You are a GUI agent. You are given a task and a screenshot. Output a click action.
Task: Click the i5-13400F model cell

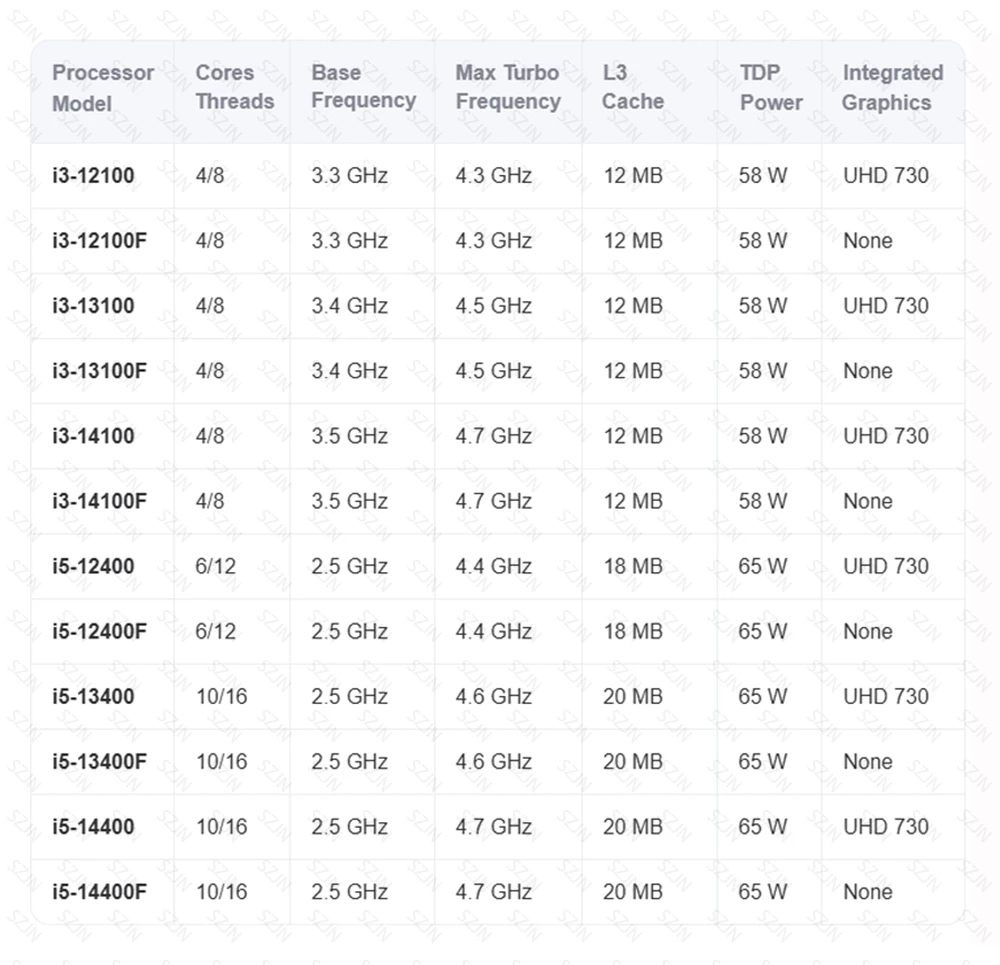99,761
